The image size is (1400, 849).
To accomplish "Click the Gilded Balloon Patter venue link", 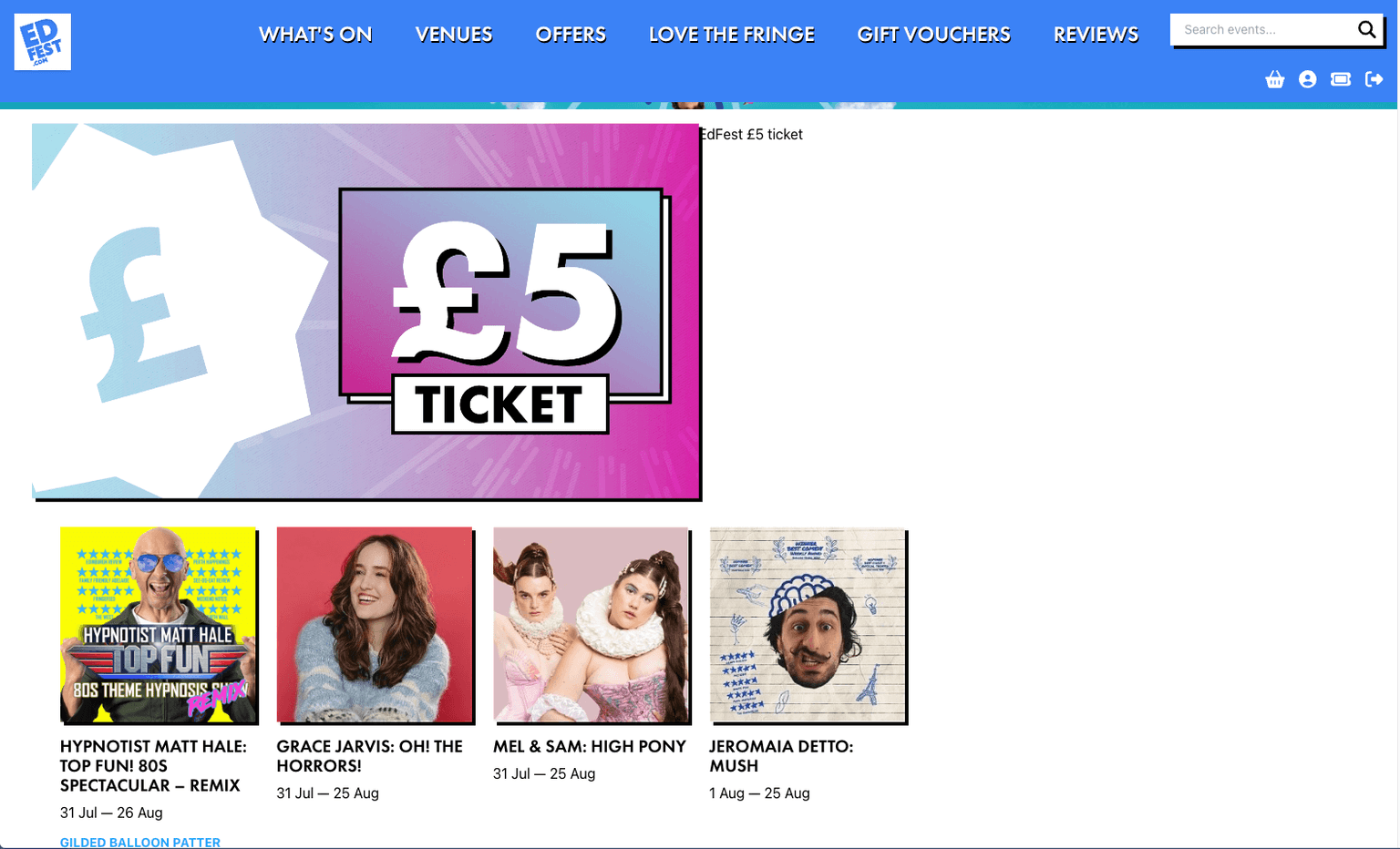I will (x=140, y=843).
